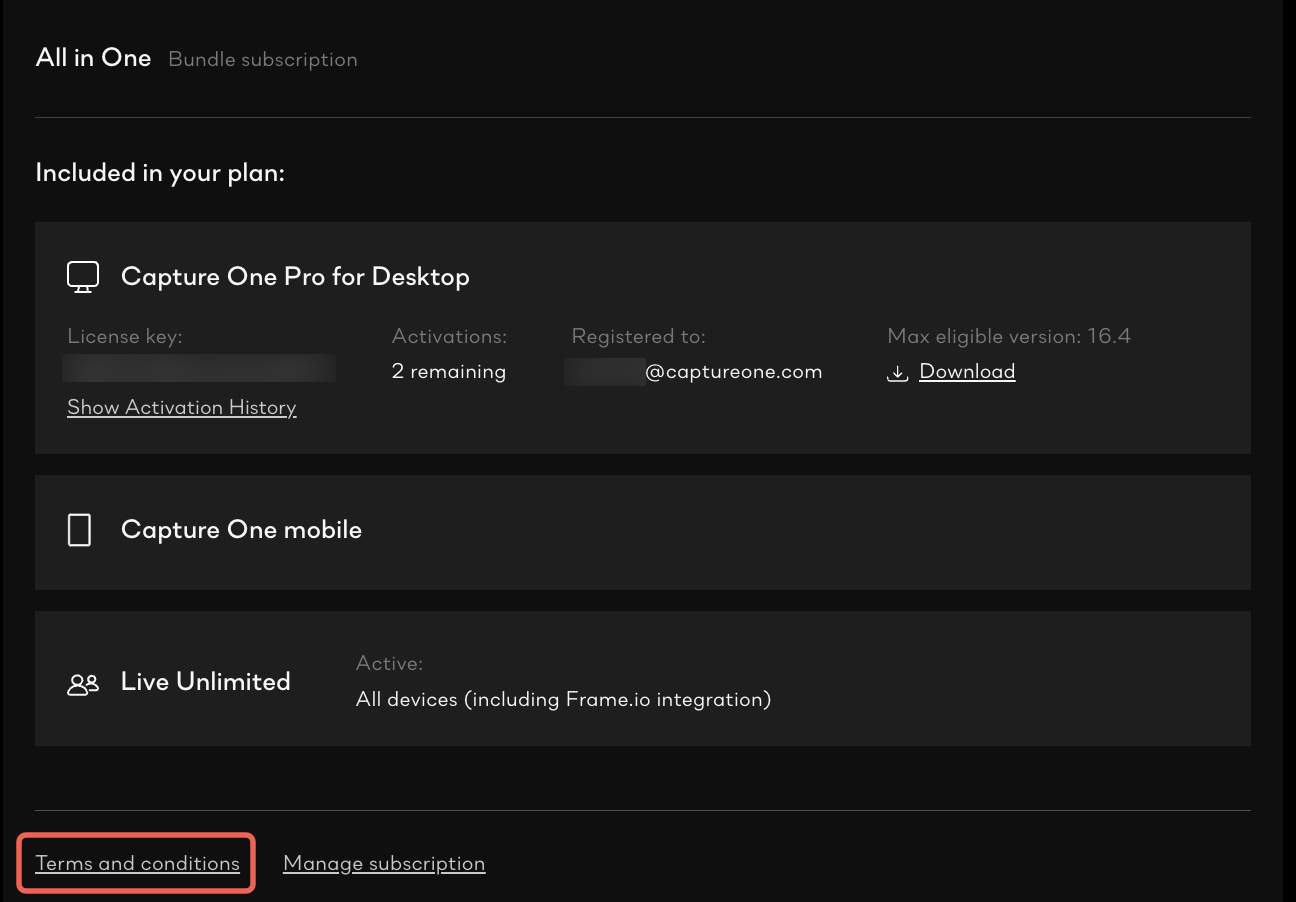The image size is (1296, 902).
Task: Show Activation History
Action: [182, 408]
